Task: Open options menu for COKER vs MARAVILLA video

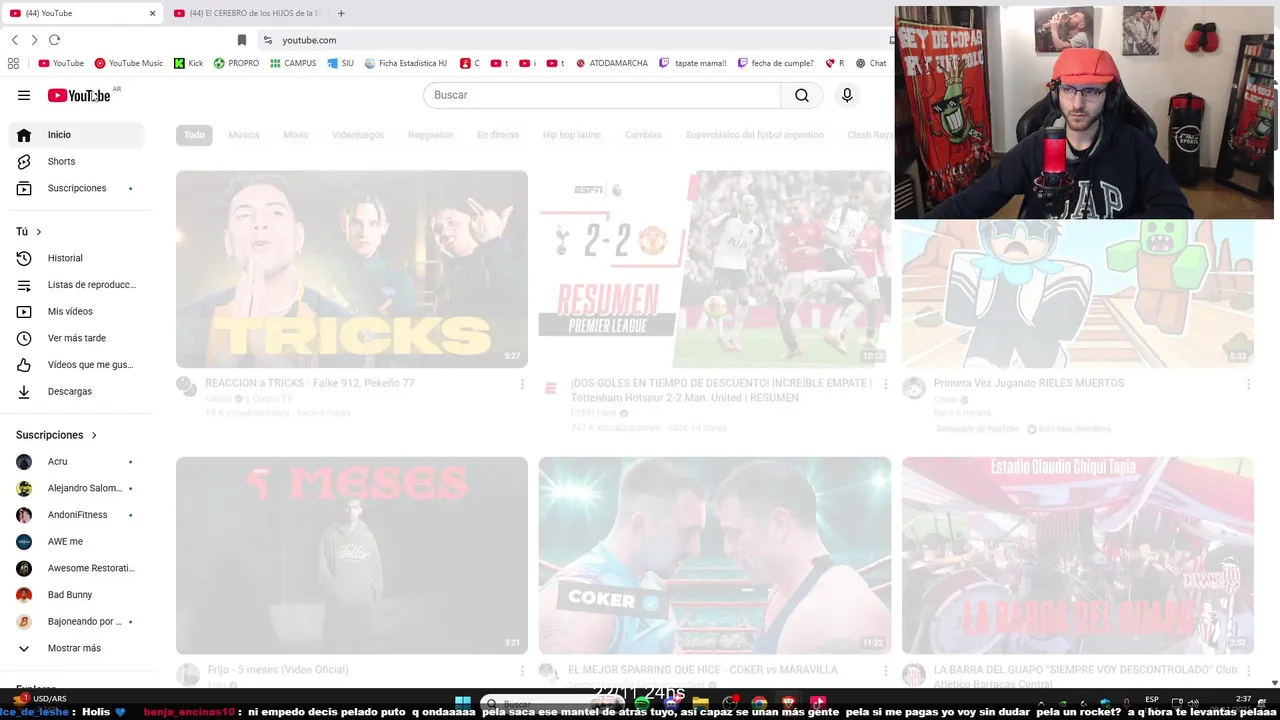Action: (885, 671)
